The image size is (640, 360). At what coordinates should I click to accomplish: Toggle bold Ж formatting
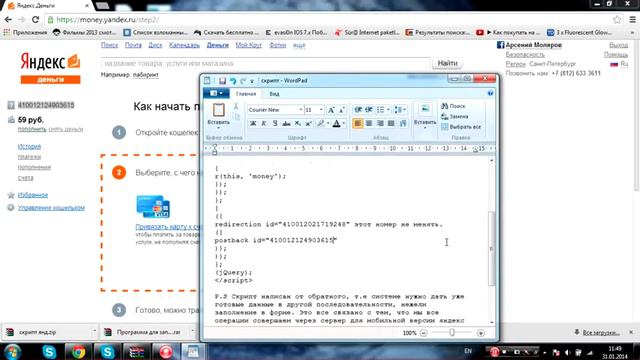253,123
